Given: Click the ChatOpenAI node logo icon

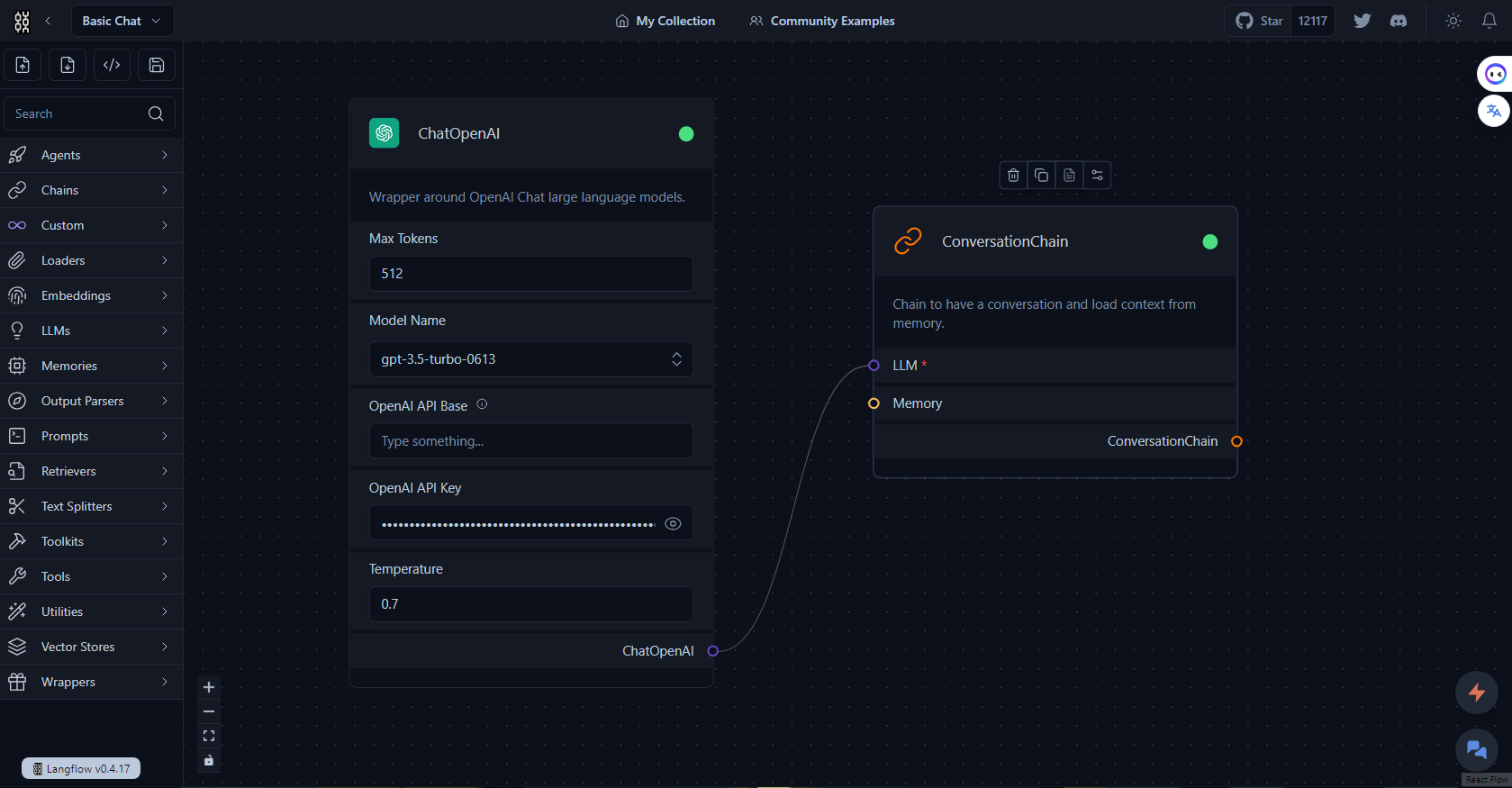Looking at the screenshot, I should (385, 133).
